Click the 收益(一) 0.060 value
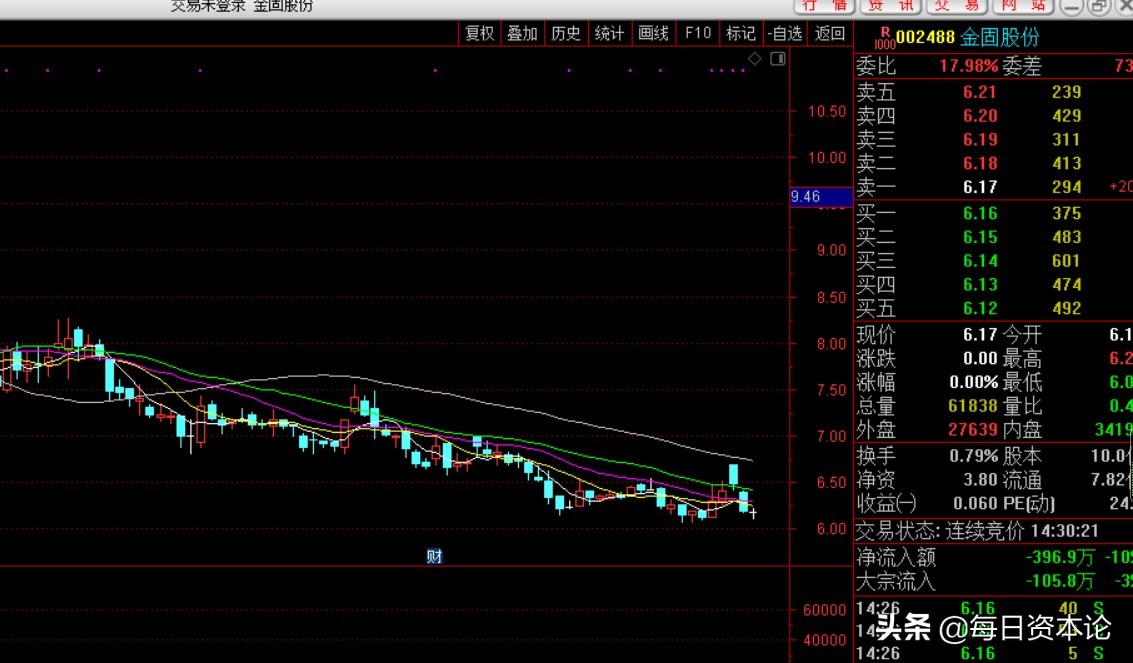Image resolution: width=1133 pixels, height=663 pixels. pyautogui.click(x=975, y=504)
